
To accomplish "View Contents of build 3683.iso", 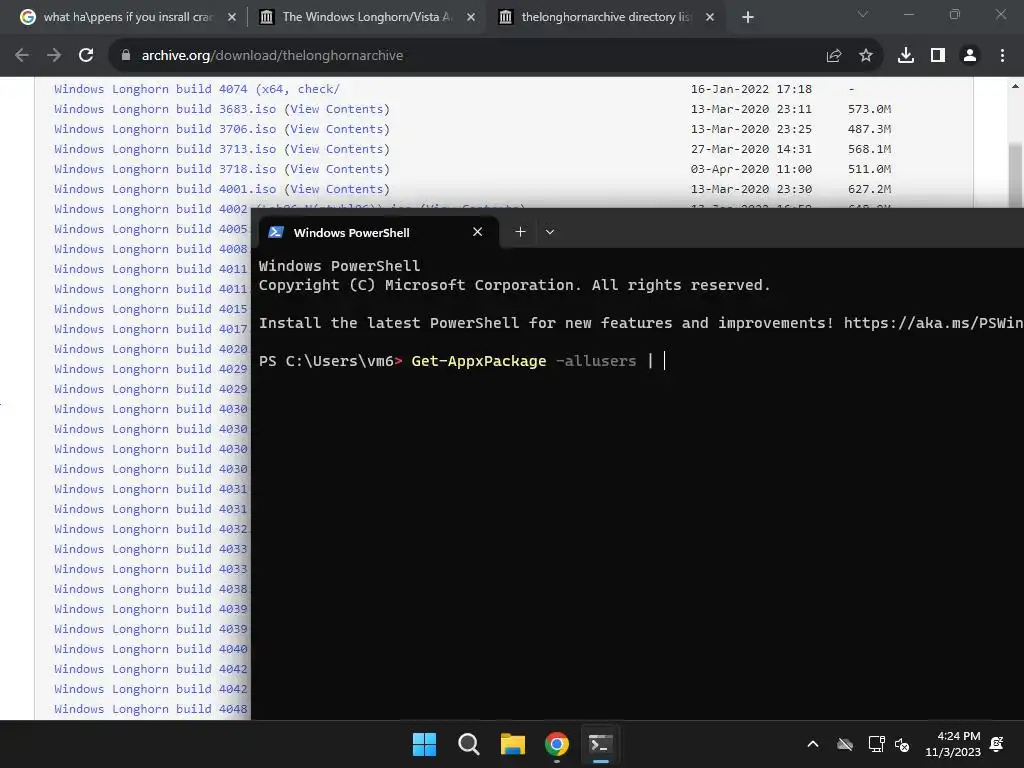I will [337, 109].
